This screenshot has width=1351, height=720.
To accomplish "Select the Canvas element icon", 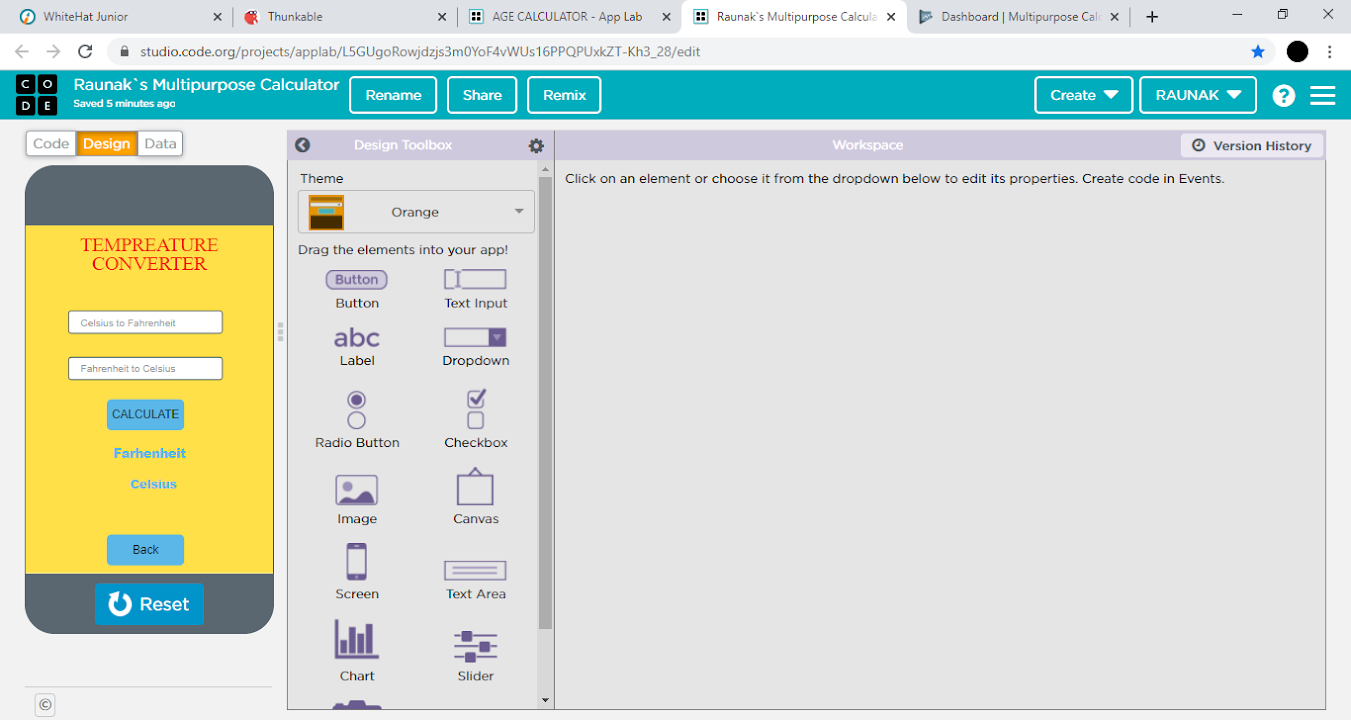I will pyautogui.click(x=475, y=488).
